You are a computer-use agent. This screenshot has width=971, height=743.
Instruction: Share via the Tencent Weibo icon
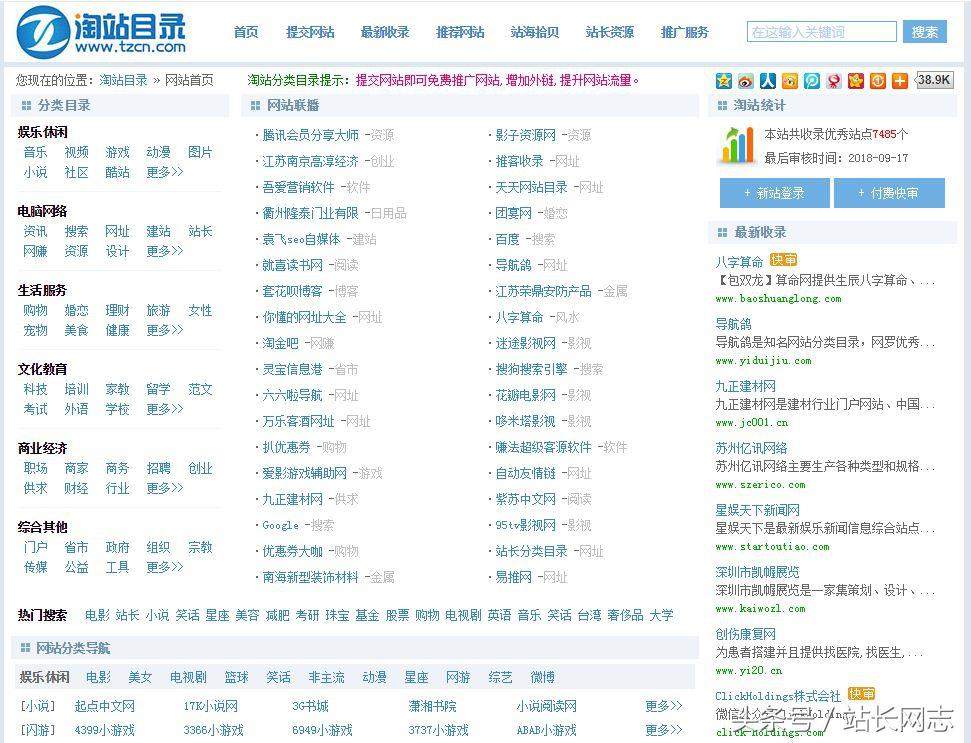click(812, 80)
